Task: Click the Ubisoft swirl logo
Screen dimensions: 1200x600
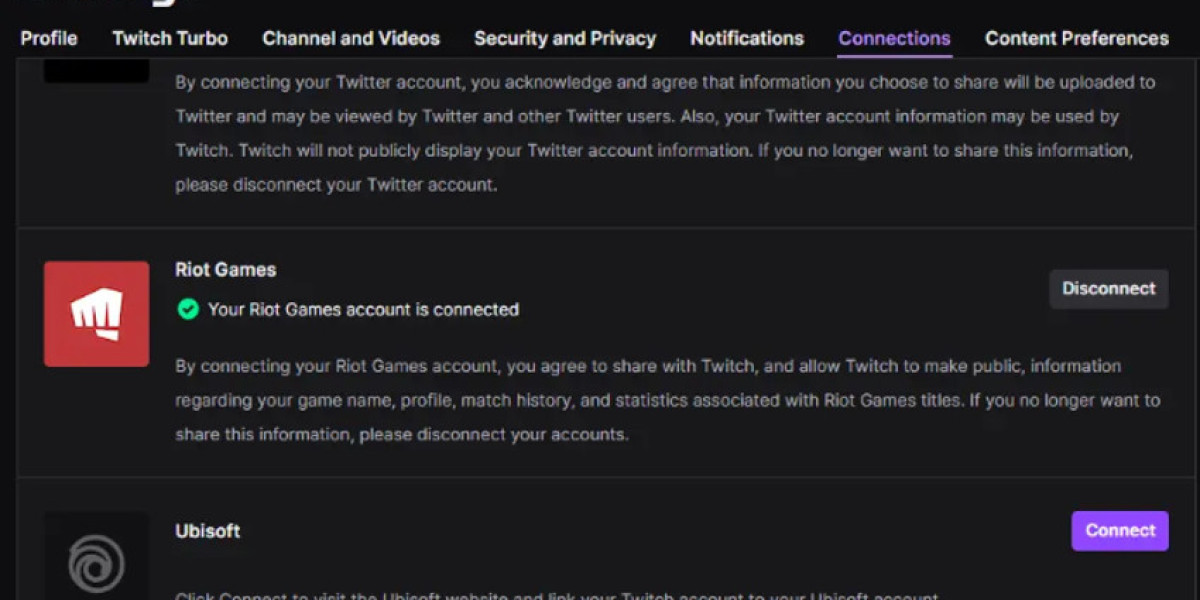Action: 96,562
